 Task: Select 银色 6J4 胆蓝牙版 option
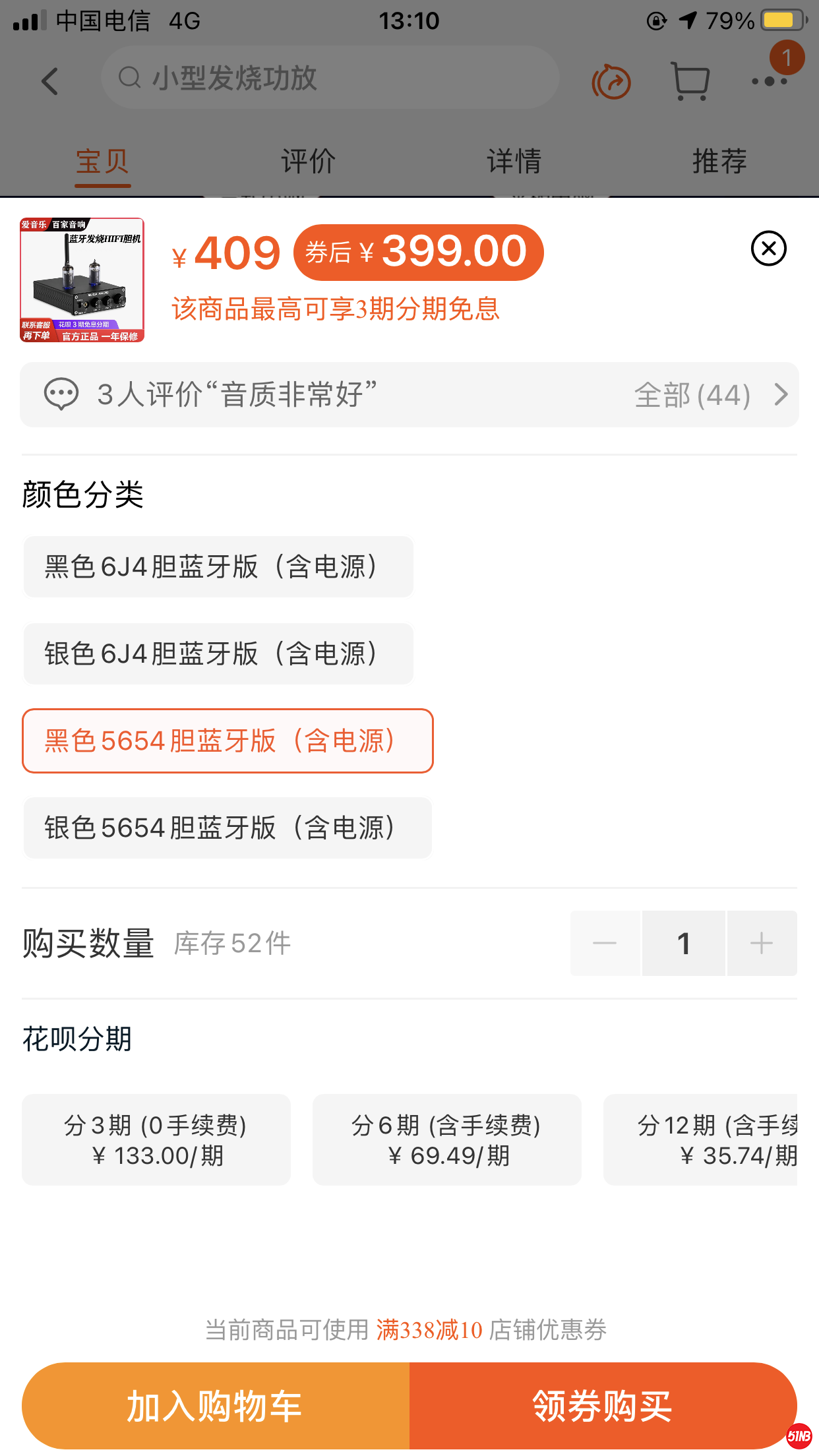[218, 654]
